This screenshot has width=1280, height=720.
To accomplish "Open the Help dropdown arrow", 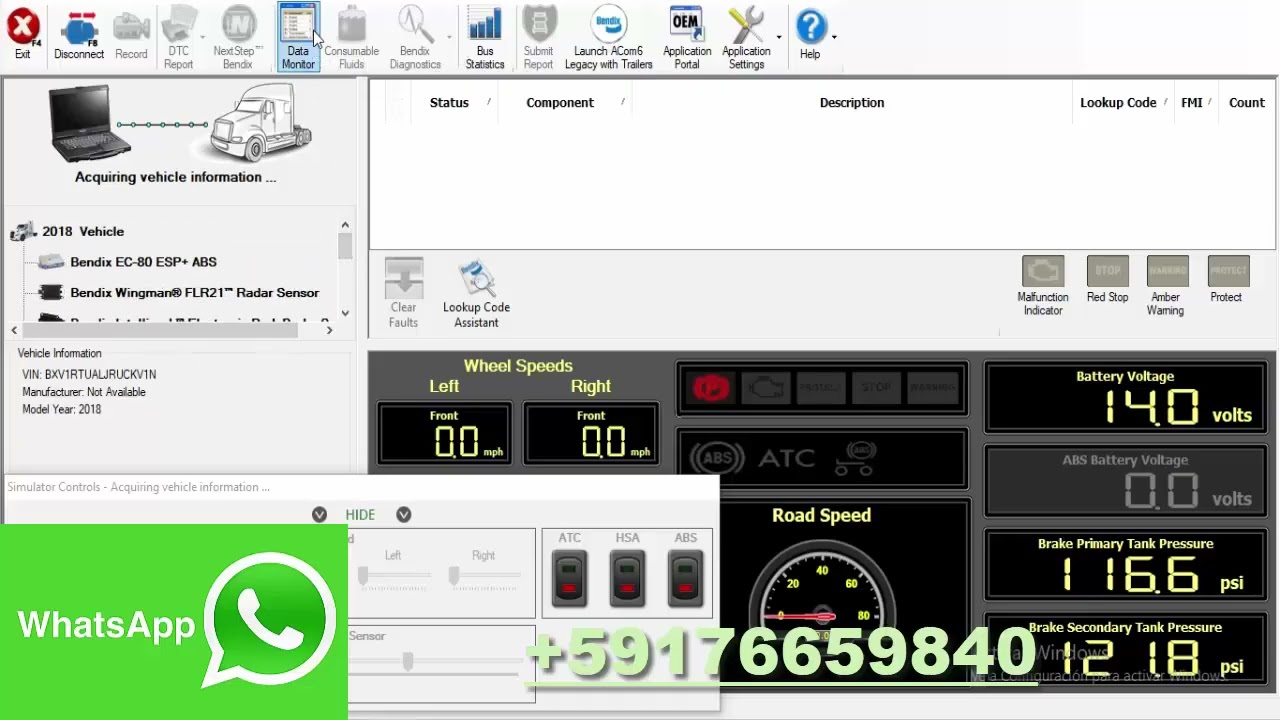I will tap(834, 37).
